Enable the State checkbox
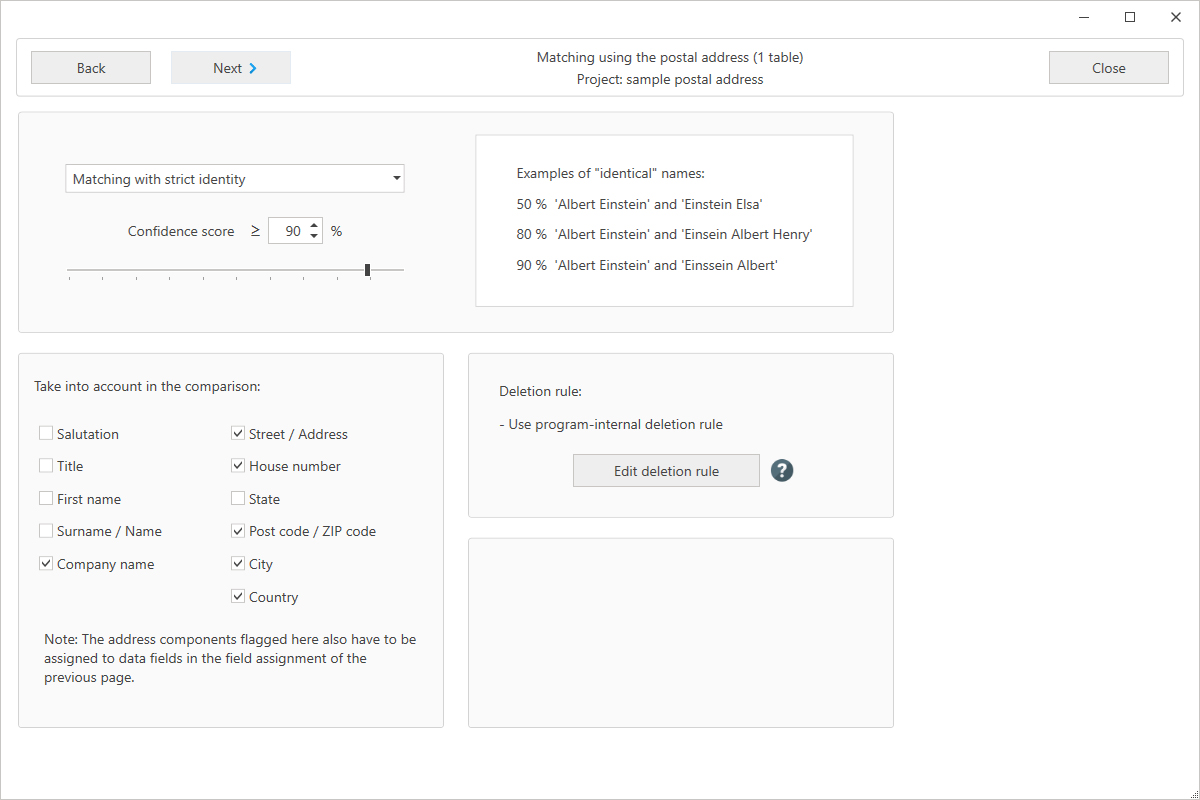1200x800 pixels. pyautogui.click(x=237, y=497)
